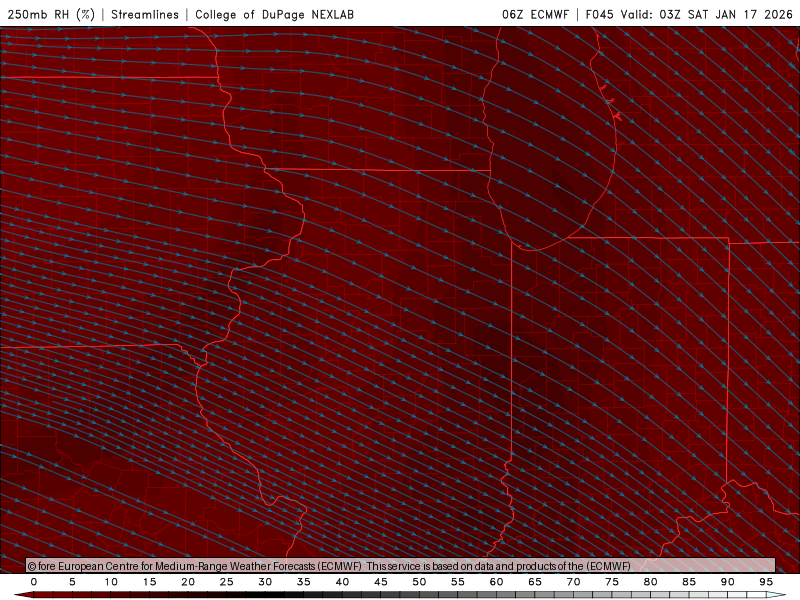Click the "F045" forecast hour label

[x=599, y=14]
